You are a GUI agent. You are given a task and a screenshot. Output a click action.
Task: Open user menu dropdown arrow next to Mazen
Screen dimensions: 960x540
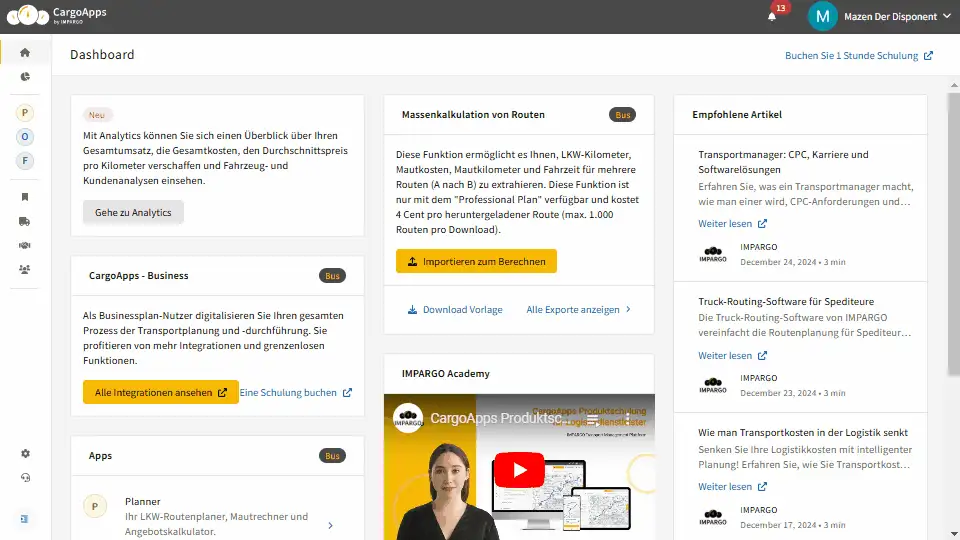tap(947, 17)
